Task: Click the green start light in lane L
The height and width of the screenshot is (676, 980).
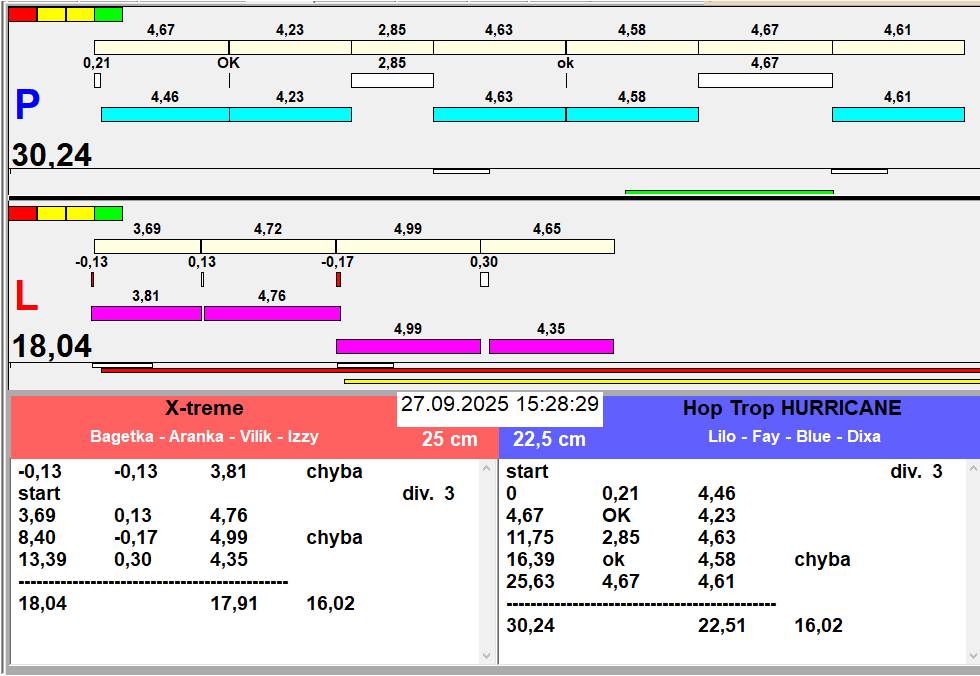Action: pos(109,214)
